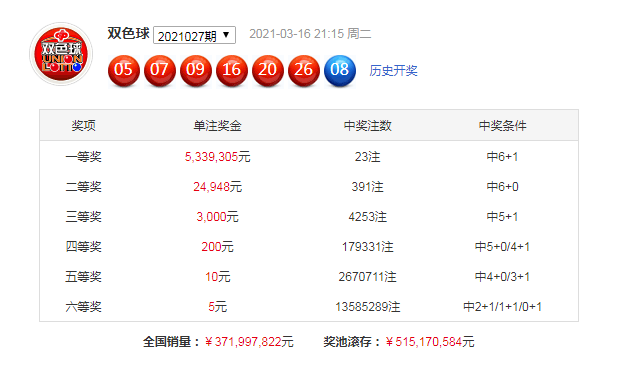621x378 pixels.
Task: Click the 179331注 winners count
Action: (x=368, y=247)
